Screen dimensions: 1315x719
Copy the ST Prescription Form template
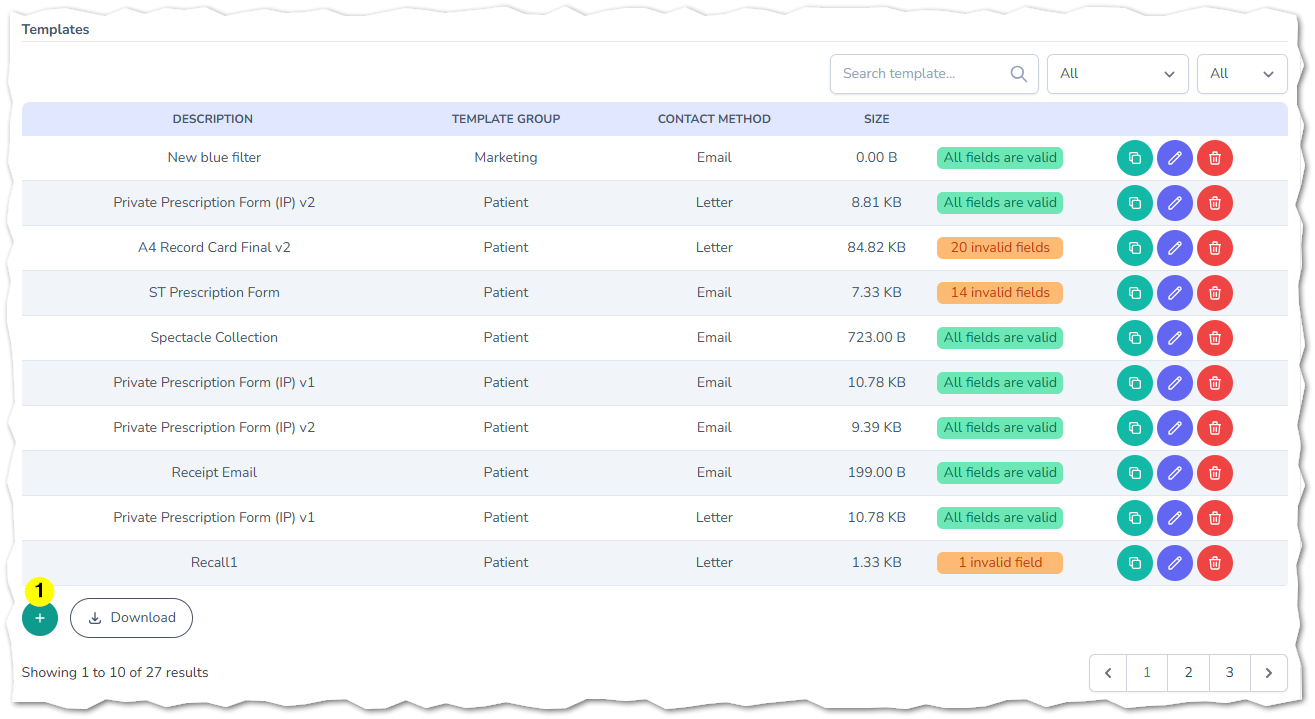1135,293
